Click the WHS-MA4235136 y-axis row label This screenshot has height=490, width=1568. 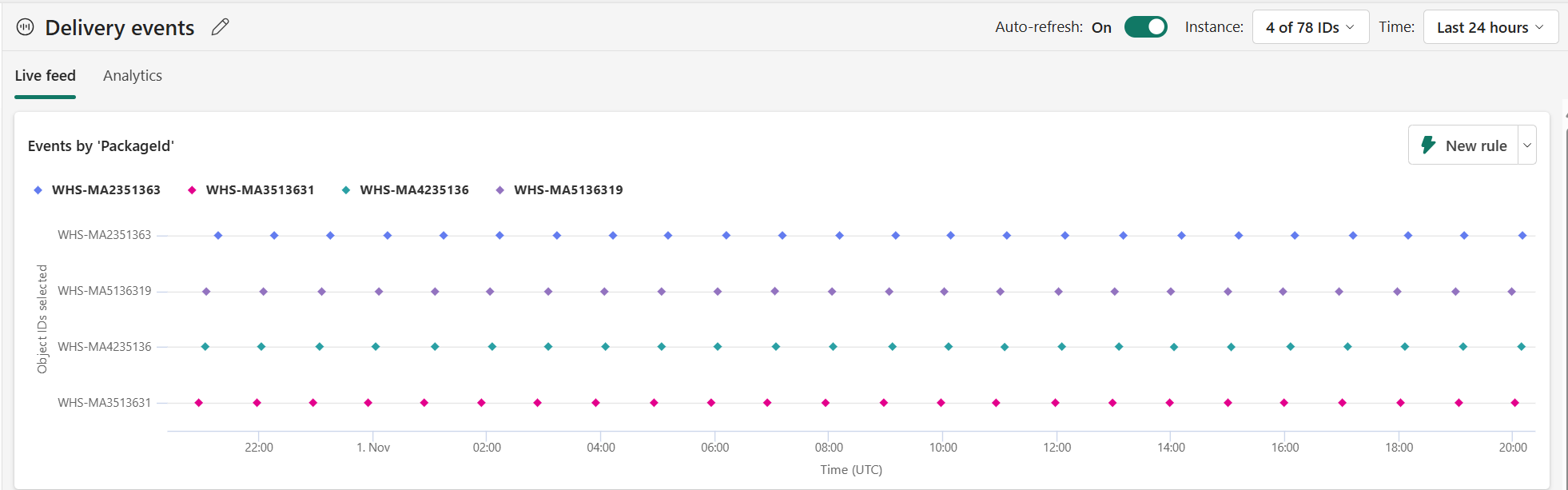105,347
